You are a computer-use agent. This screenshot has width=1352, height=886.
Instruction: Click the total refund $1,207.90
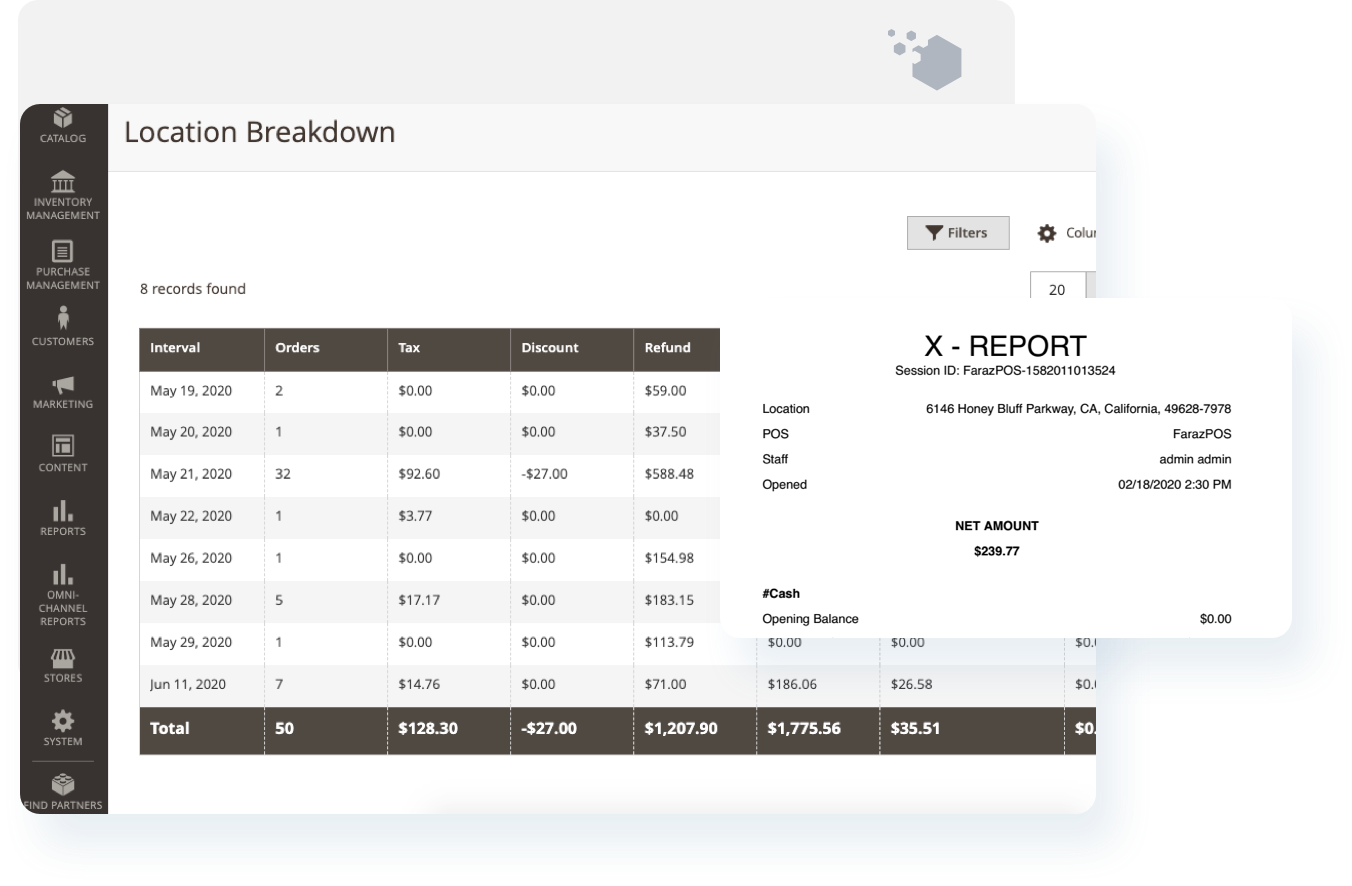681,729
